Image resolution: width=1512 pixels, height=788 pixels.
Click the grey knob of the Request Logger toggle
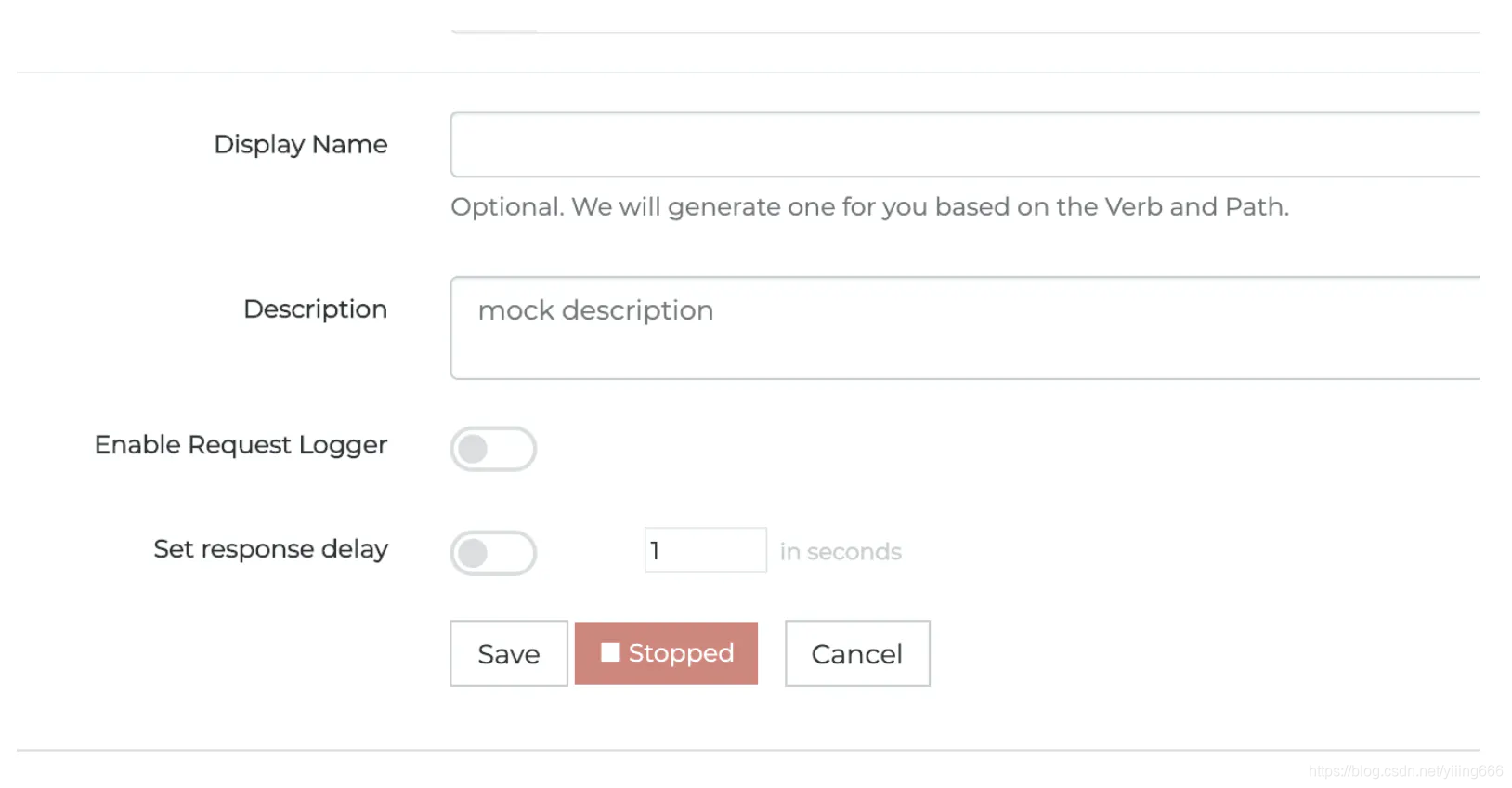point(473,449)
